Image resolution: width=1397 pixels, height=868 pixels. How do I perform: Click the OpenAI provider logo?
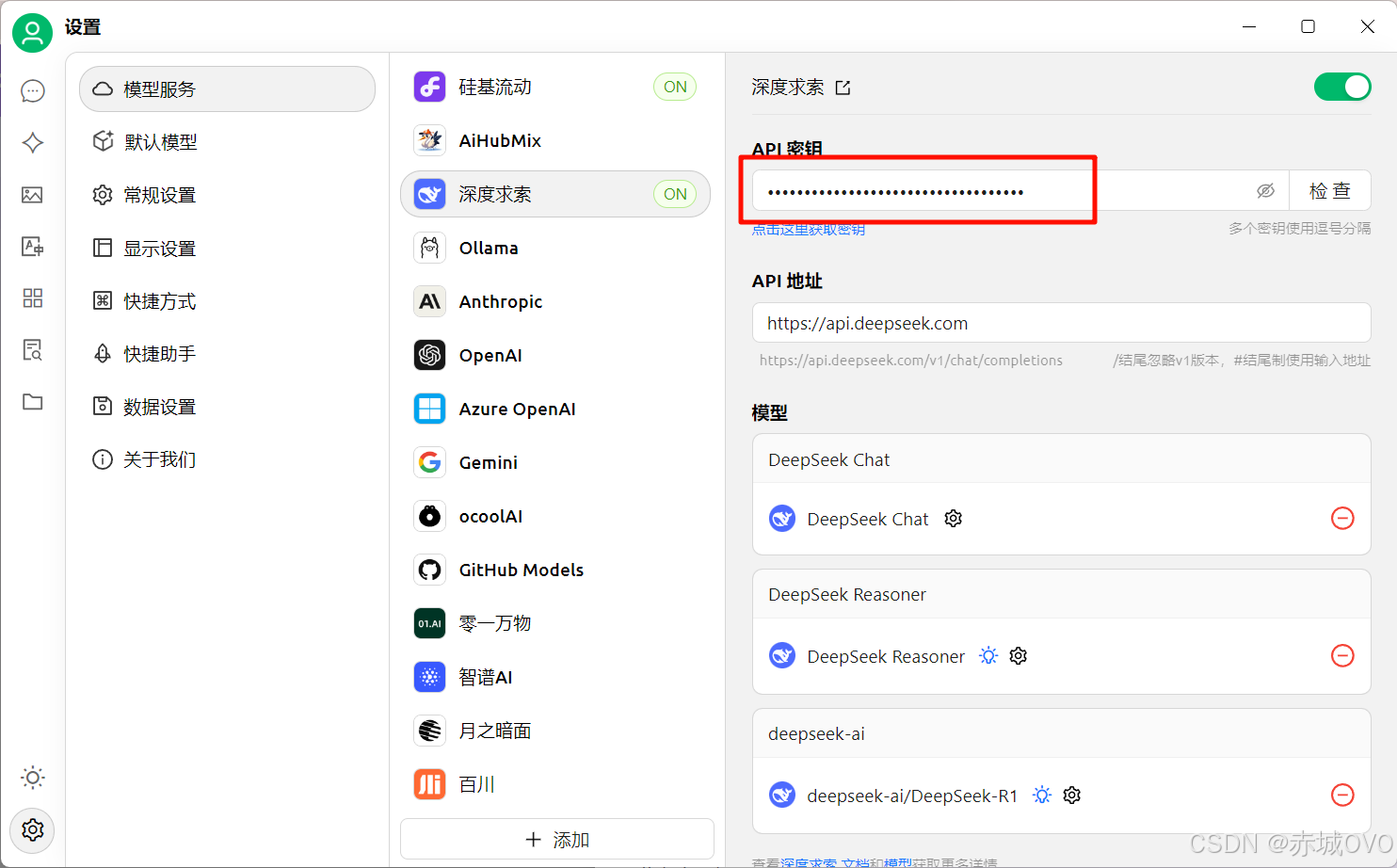click(x=430, y=355)
